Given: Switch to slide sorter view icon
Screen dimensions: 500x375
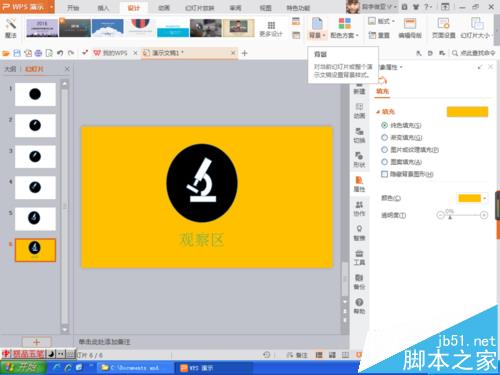Looking at the screenshot, I should point(332,355).
